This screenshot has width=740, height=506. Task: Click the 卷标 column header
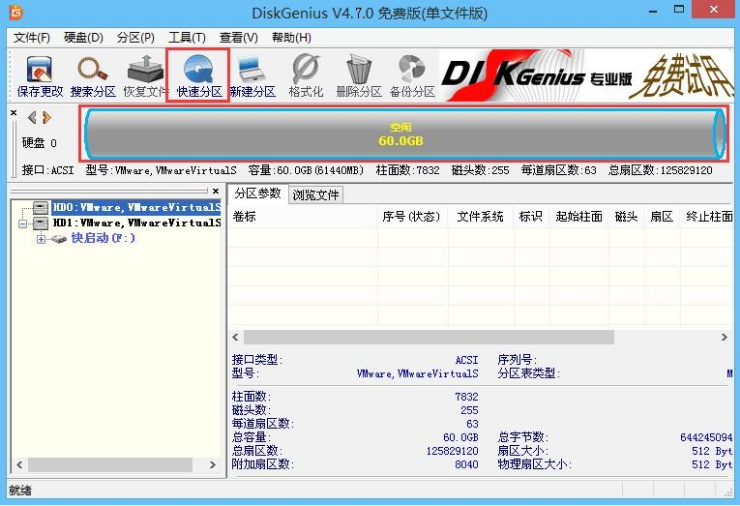coord(245,217)
